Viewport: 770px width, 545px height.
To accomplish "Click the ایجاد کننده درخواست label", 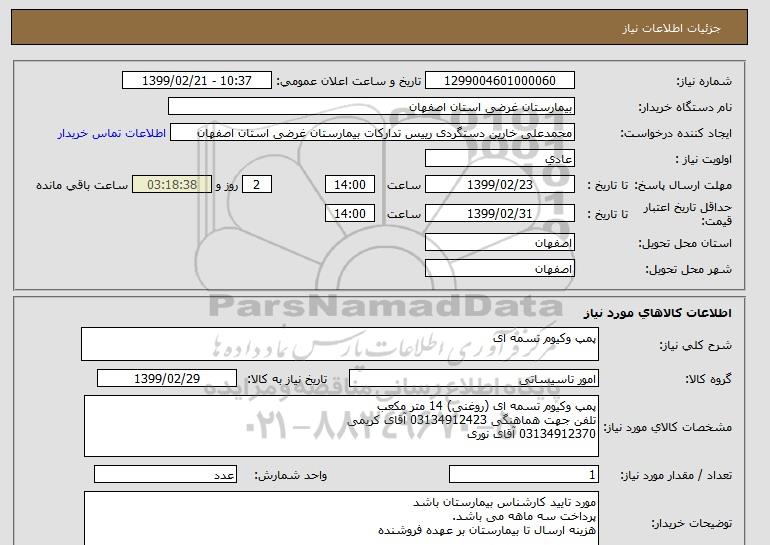I will click(676, 134).
